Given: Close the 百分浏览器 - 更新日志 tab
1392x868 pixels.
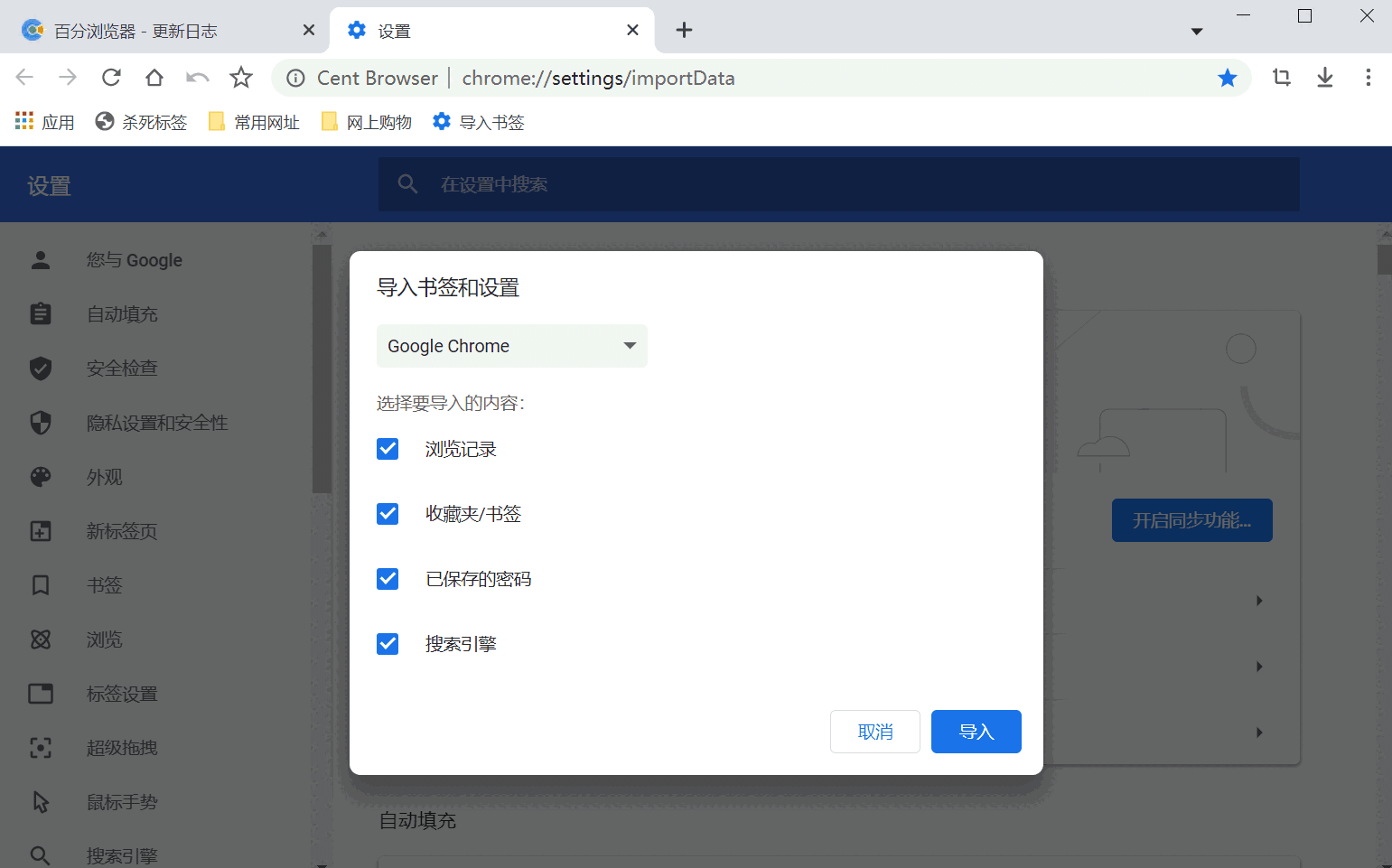Looking at the screenshot, I should pos(309,30).
